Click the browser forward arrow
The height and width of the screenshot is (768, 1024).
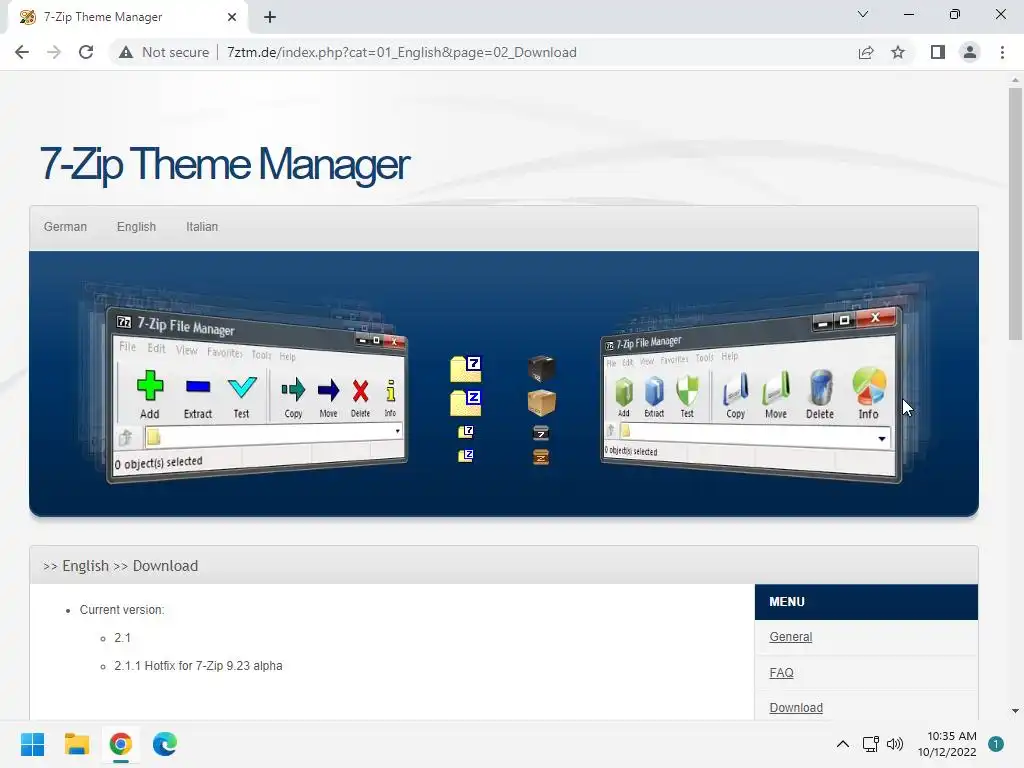tap(54, 52)
